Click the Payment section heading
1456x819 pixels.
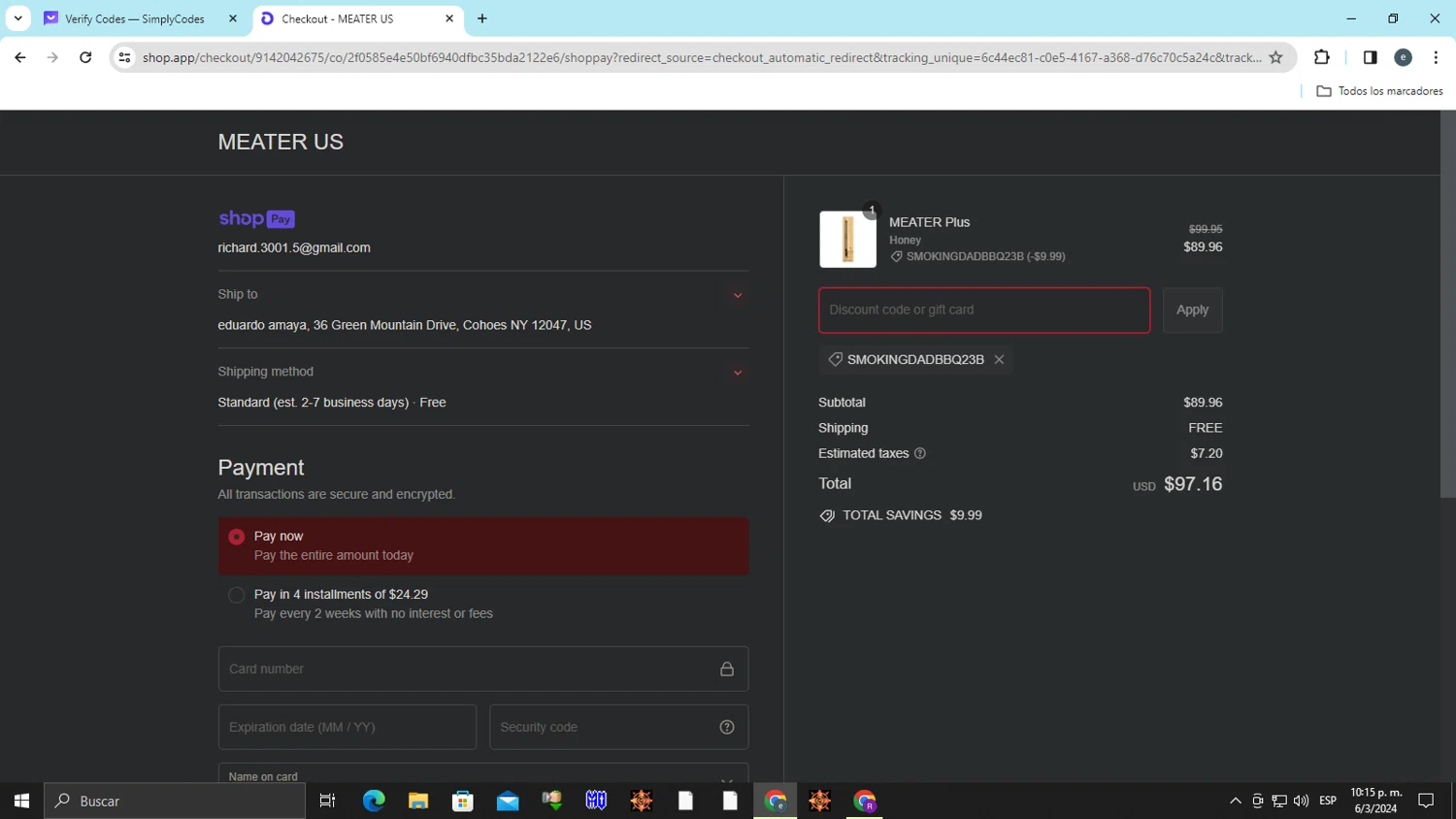pyautogui.click(x=261, y=468)
